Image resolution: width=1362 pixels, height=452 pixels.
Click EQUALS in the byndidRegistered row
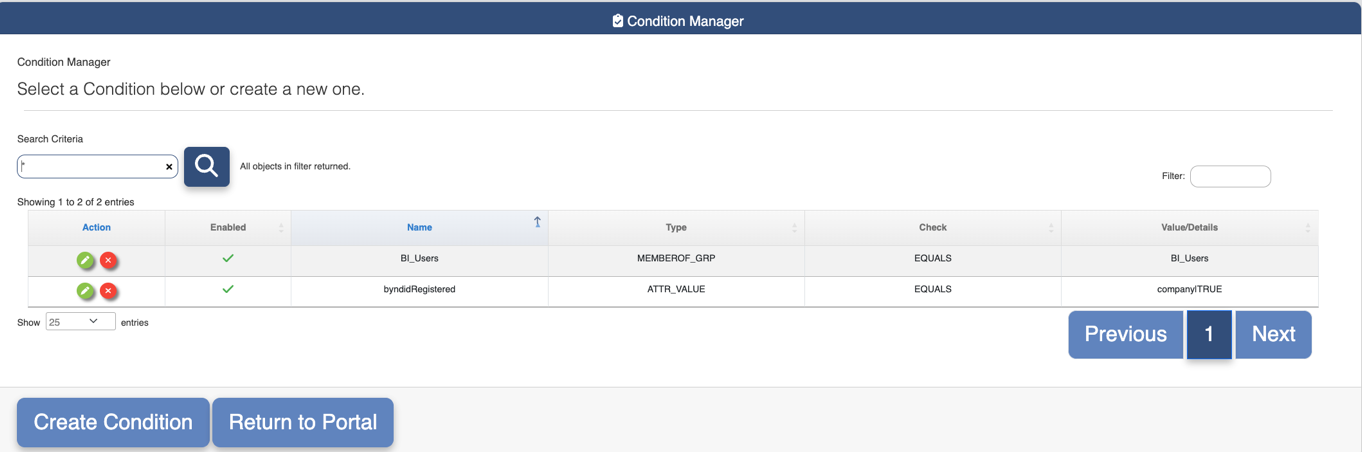[933, 289]
